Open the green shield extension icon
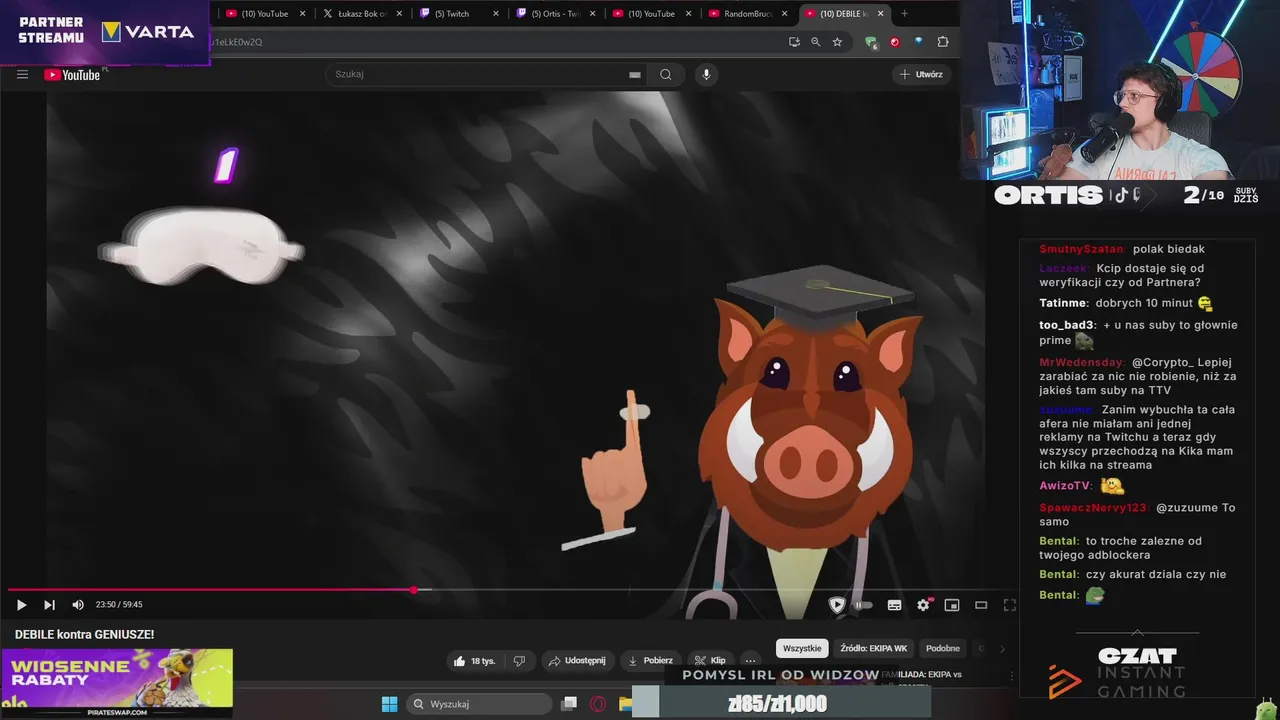This screenshot has height=720, width=1280. pos(871,42)
